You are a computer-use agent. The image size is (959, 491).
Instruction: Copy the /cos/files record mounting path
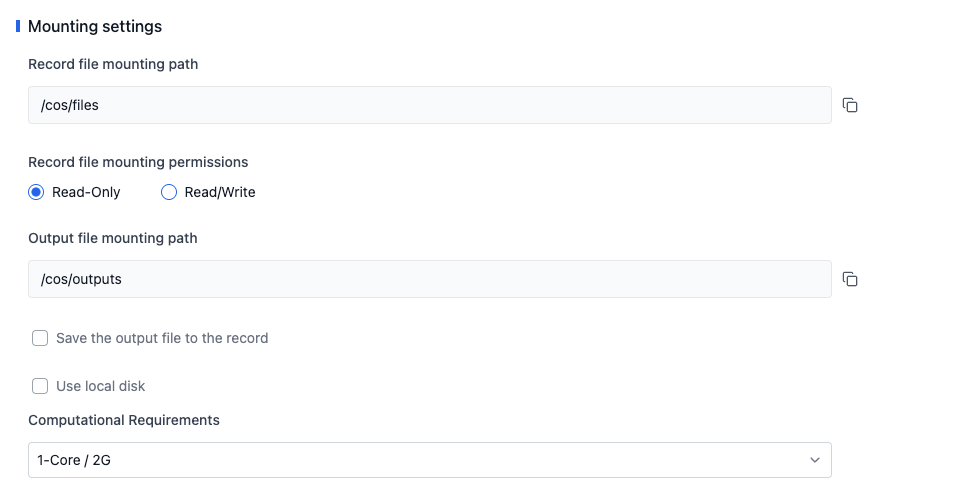pyautogui.click(x=850, y=105)
